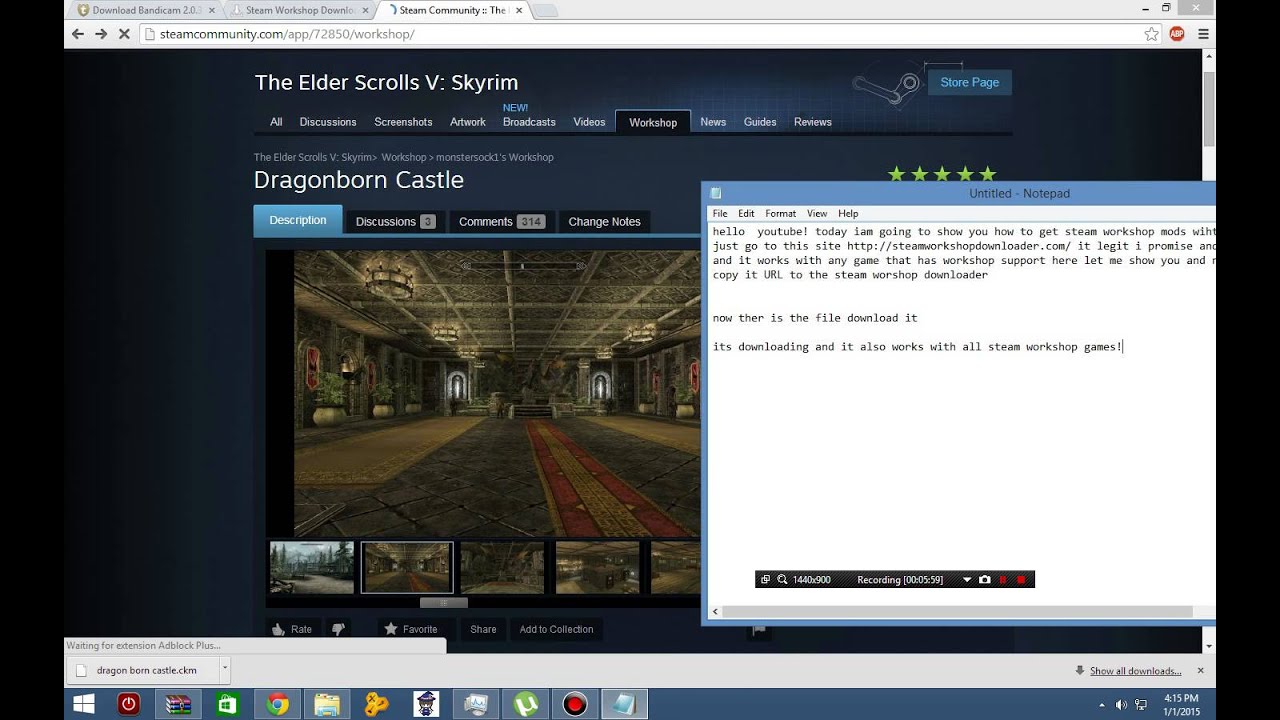Viewport: 1280px width, 720px height.
Task: Open the Guides section of the hub
Action: point(760,122)
